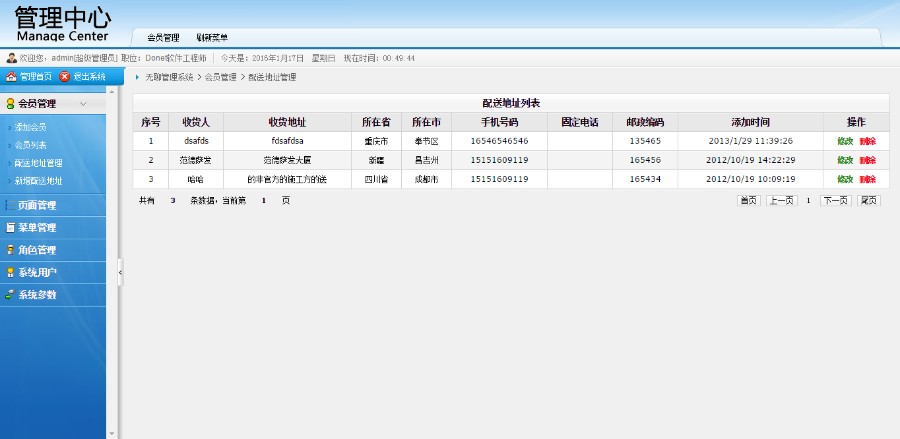This screenshot has height=439, width=900.
Task: Click phone number 16546546546
Action: pyautogui.click(x=499, y=141)
